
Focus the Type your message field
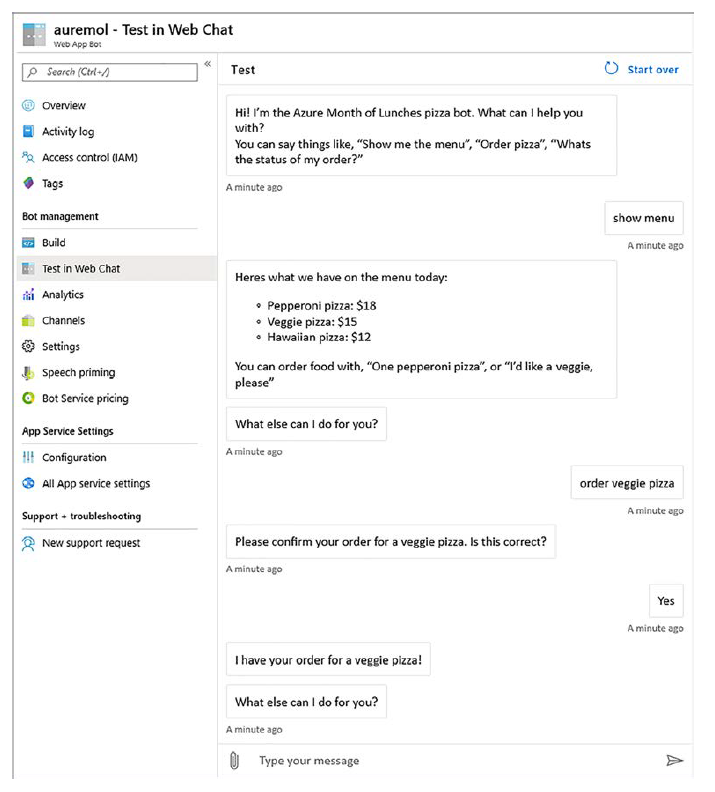pyautogui.click(x=450, y=761)
